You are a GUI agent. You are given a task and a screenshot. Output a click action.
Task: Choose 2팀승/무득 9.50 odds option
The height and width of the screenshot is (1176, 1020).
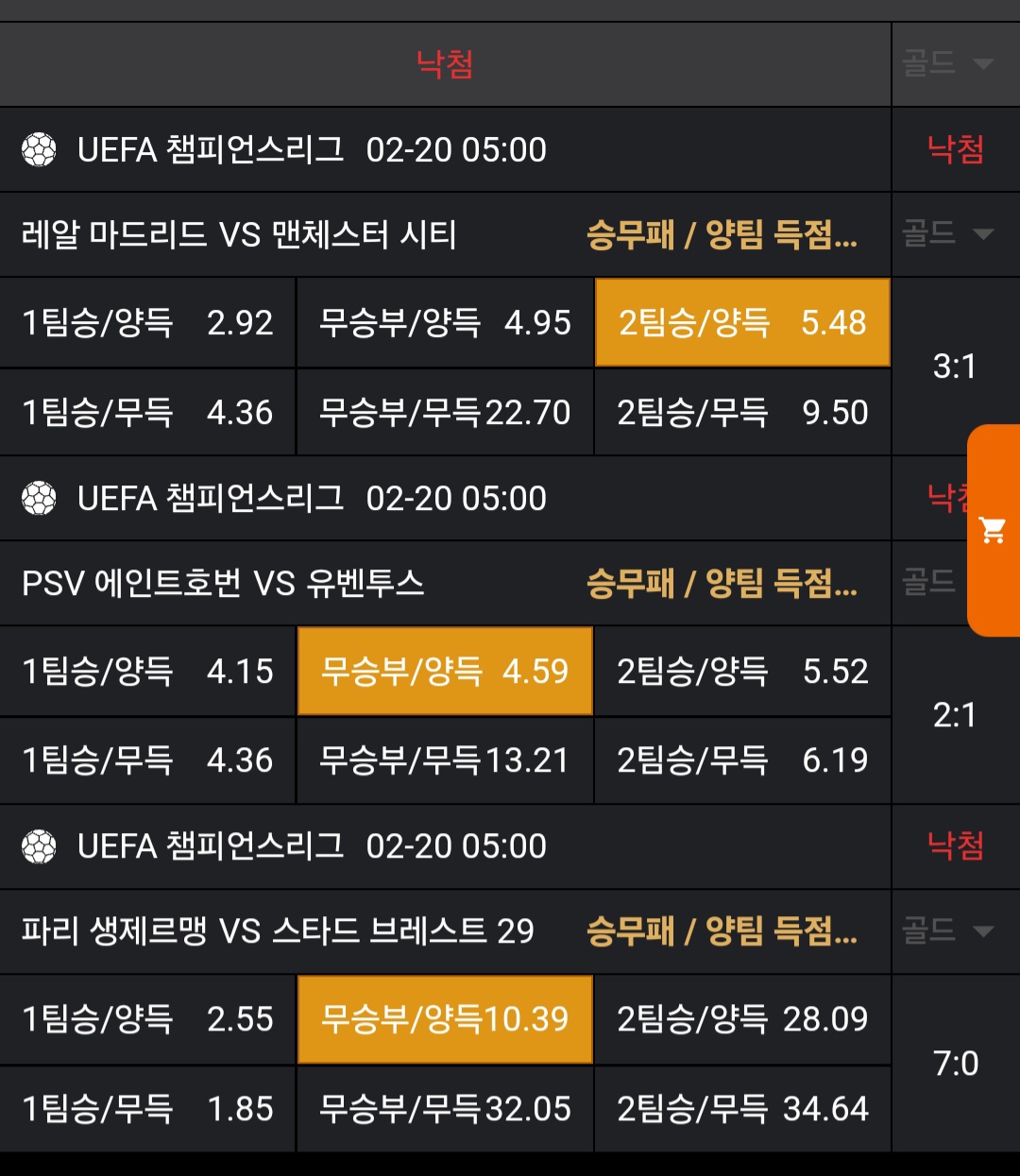coord(742,413)
